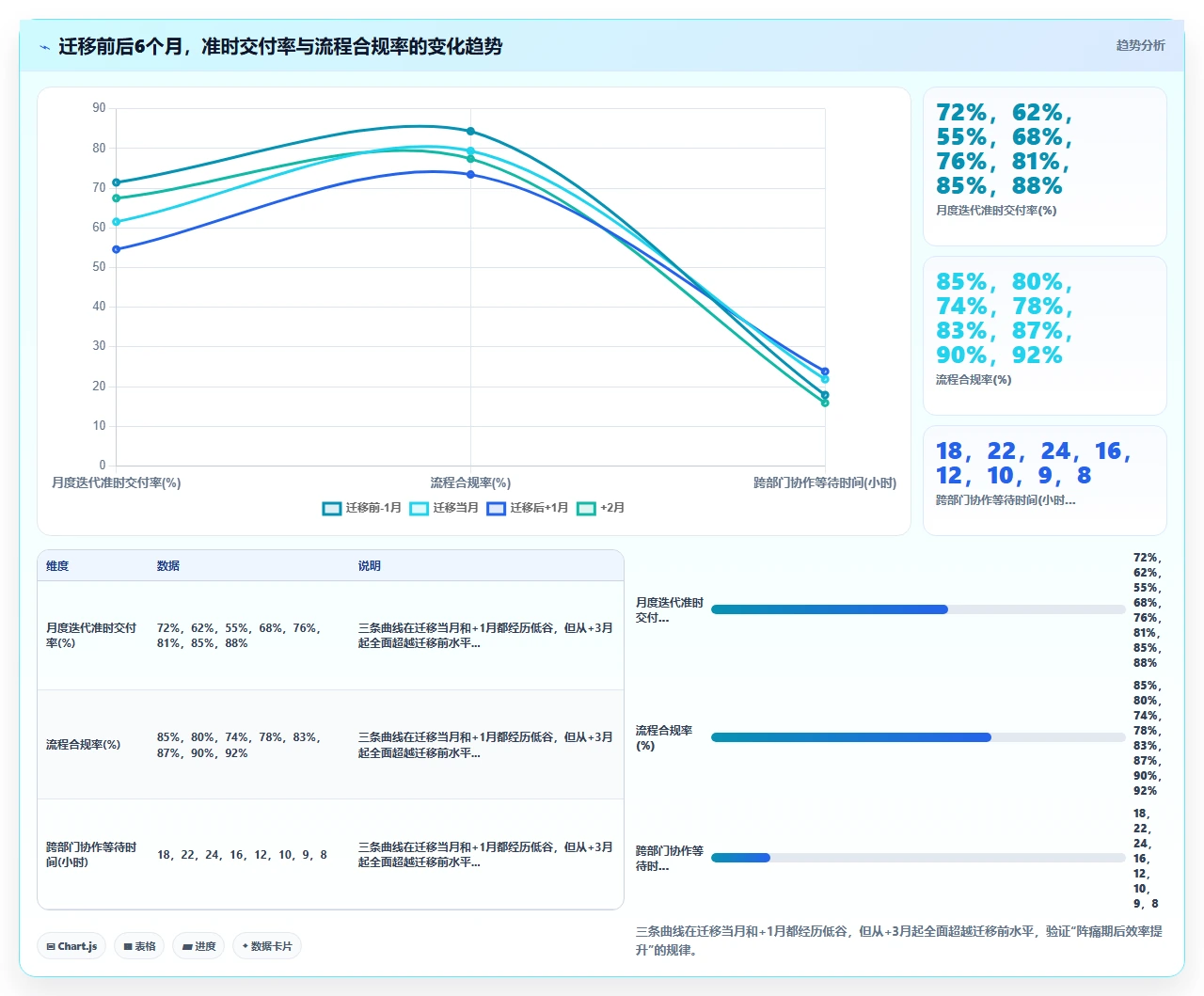Click the 迁移前-1月 data point at 流程合规率
This screenshot has width=1204, height=996.
[470, 132]
